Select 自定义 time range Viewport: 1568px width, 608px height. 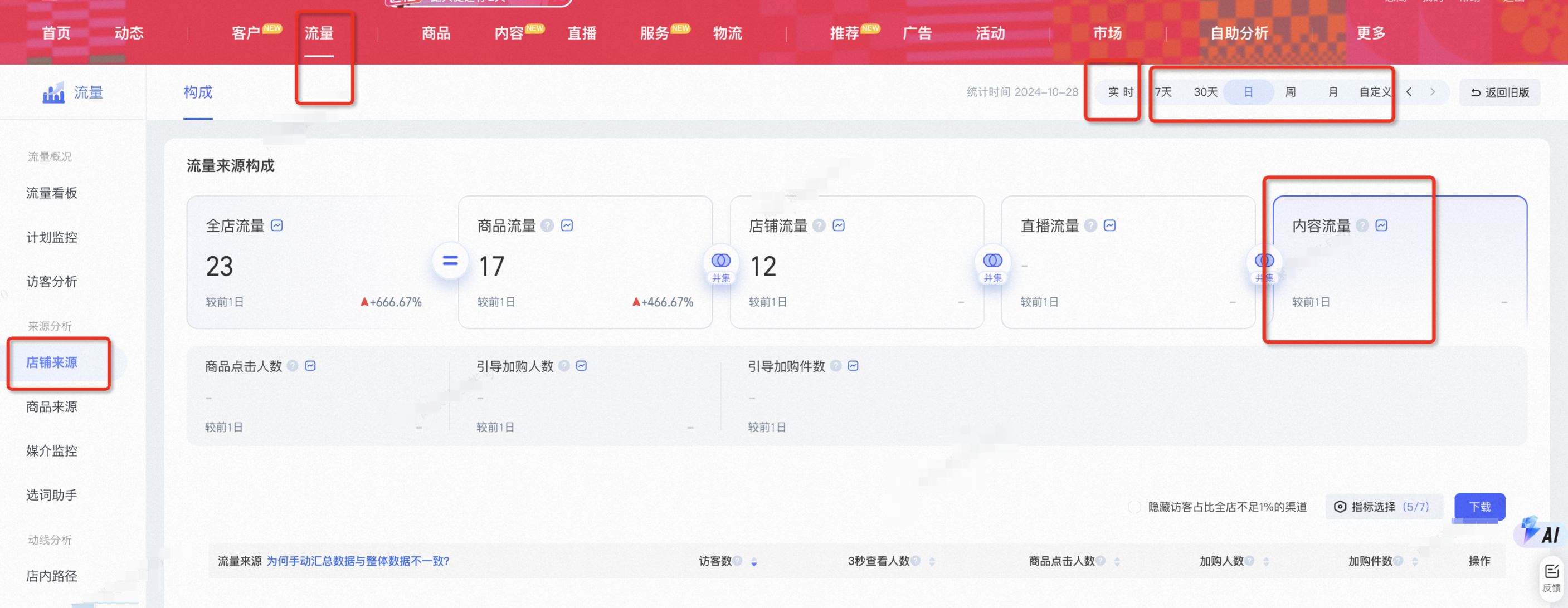[x=1376, y=92]
